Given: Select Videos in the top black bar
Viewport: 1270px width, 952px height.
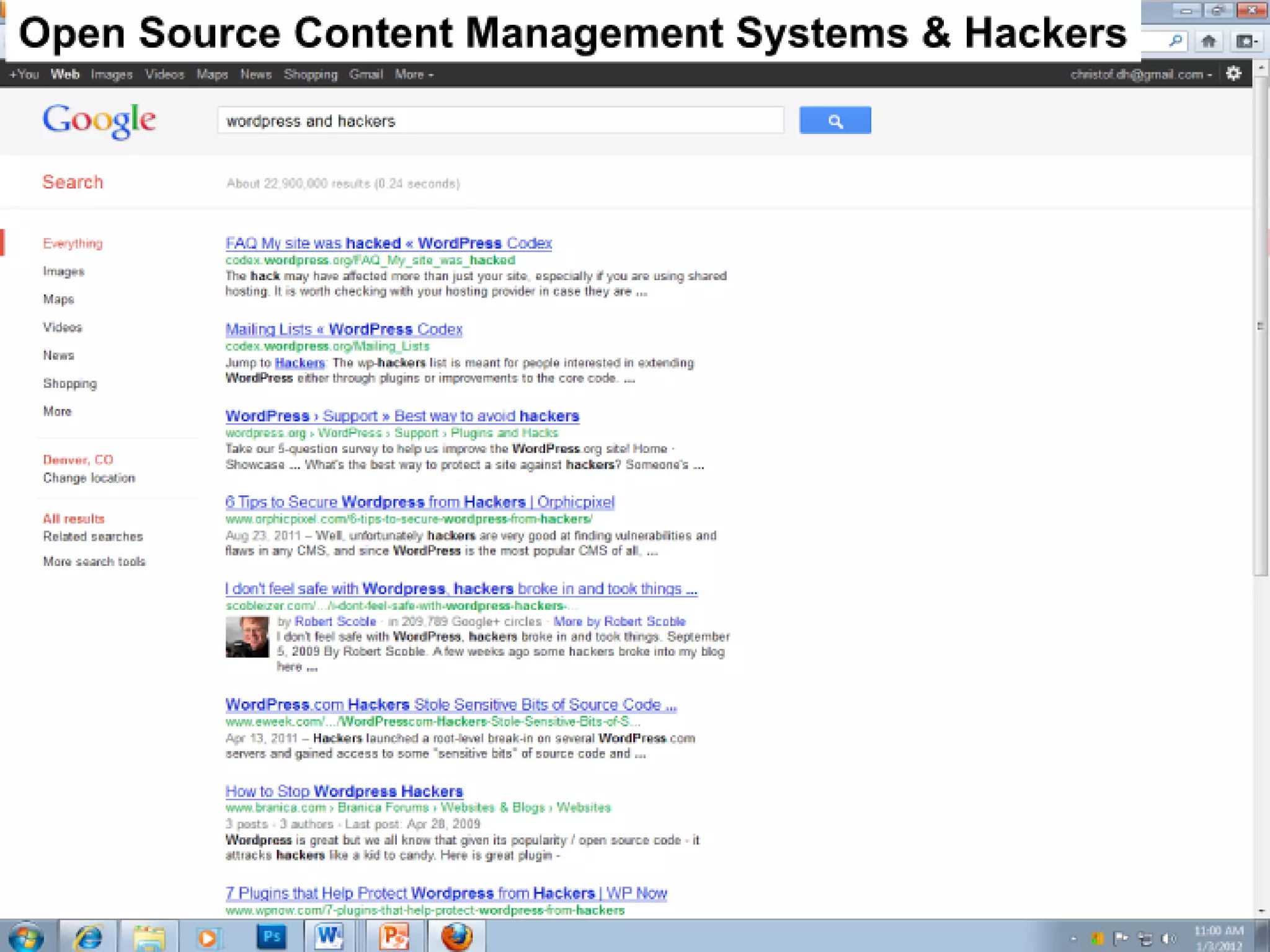Looking at the screenshot, I should (x=164, y=74).
